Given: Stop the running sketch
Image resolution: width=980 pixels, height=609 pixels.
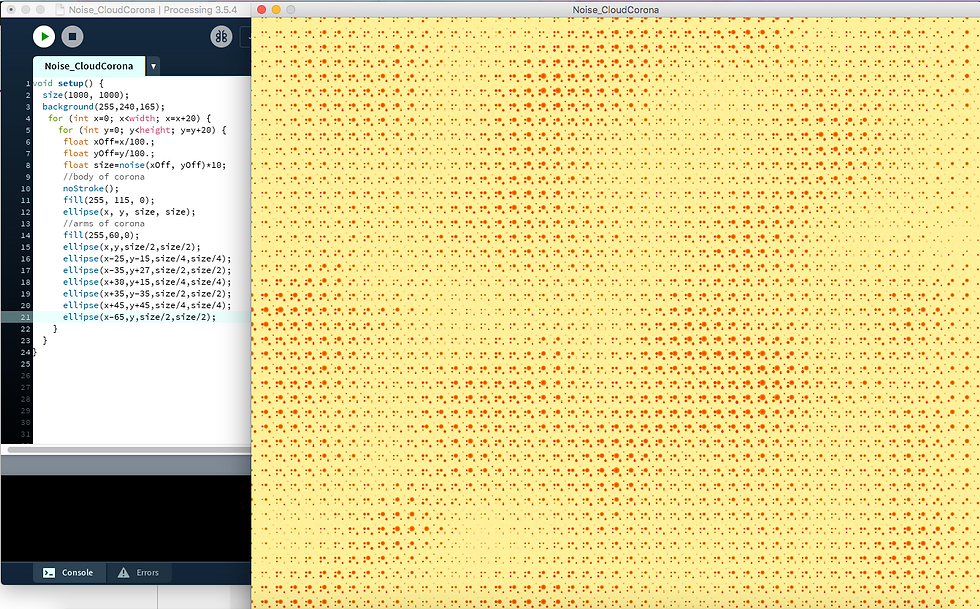Looking at the screenshot, I should (x=72, y=36).
